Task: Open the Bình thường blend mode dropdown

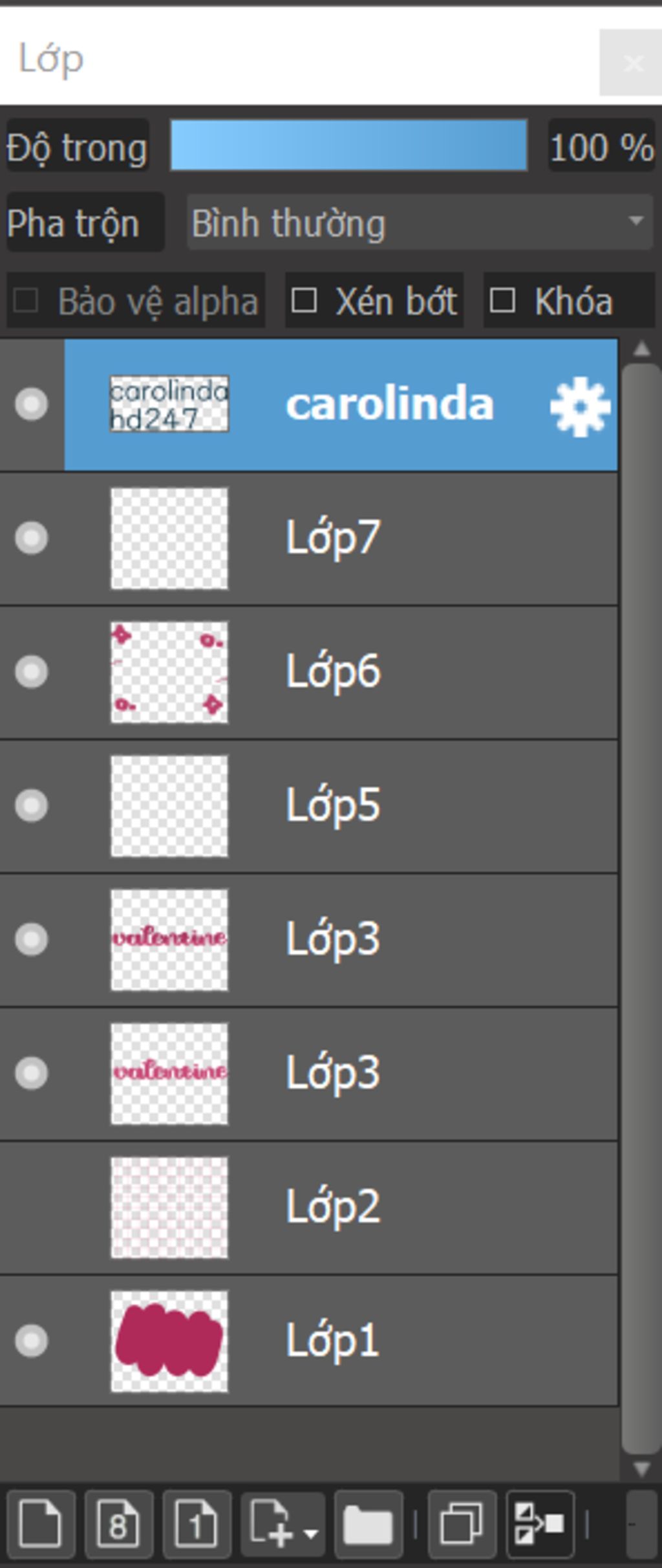Action: [420, 223]
